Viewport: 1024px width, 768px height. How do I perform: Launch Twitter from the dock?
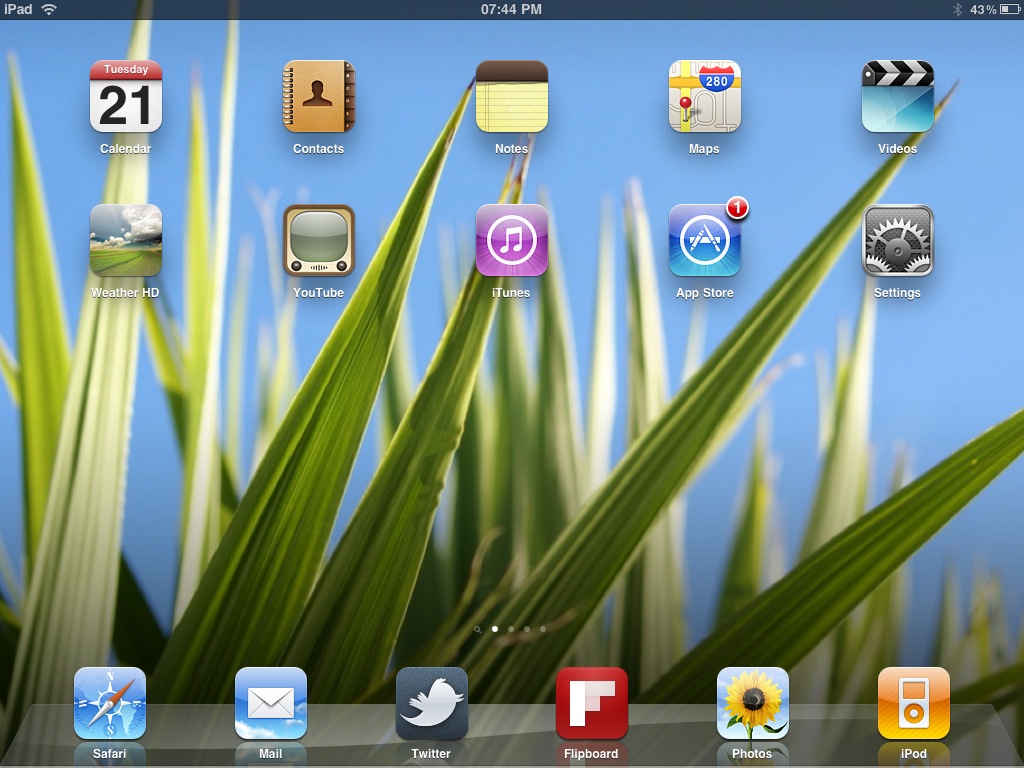pyautogui.click(x=431, y=703)
